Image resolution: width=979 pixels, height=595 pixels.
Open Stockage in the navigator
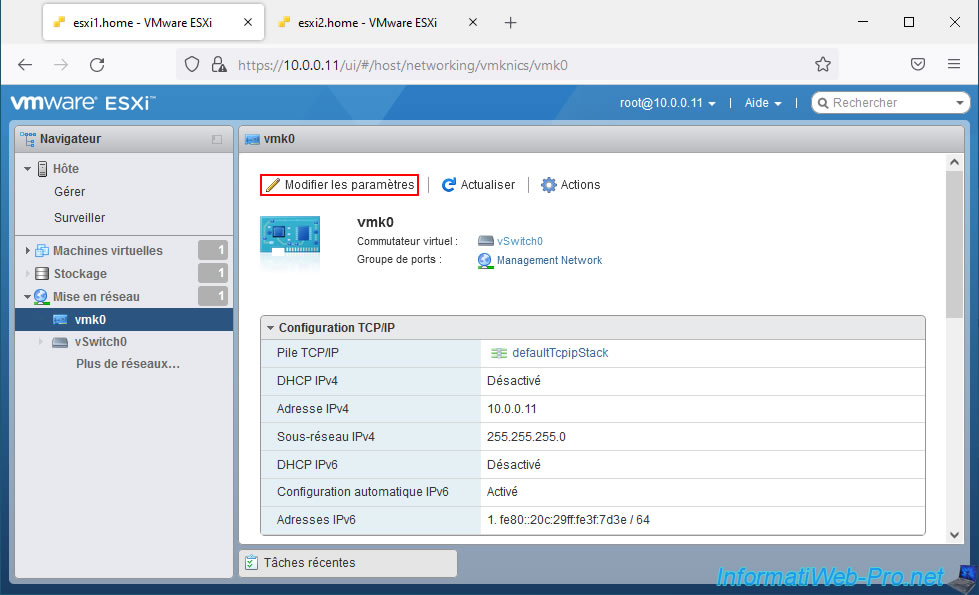point(80,273)
